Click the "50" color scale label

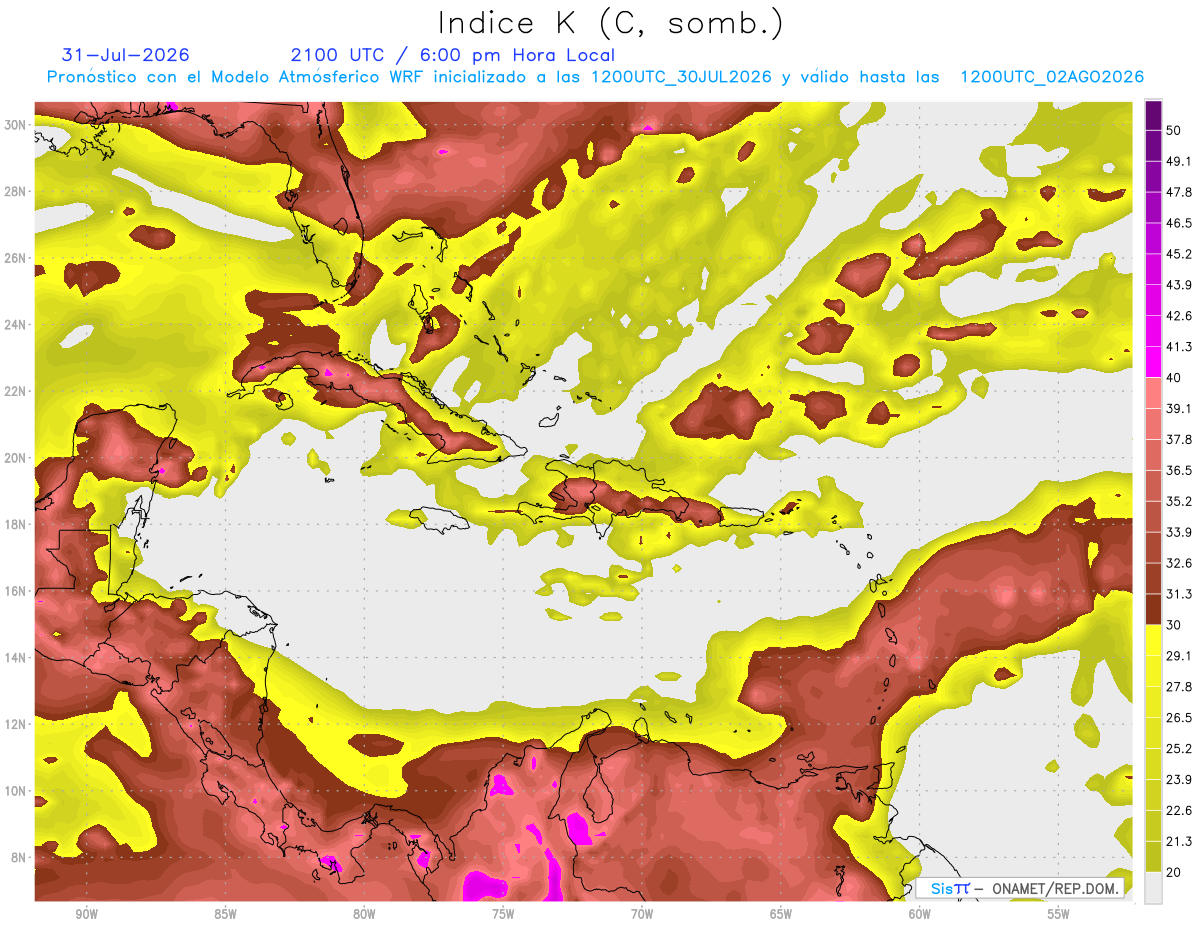click(x=1174, y=131)
